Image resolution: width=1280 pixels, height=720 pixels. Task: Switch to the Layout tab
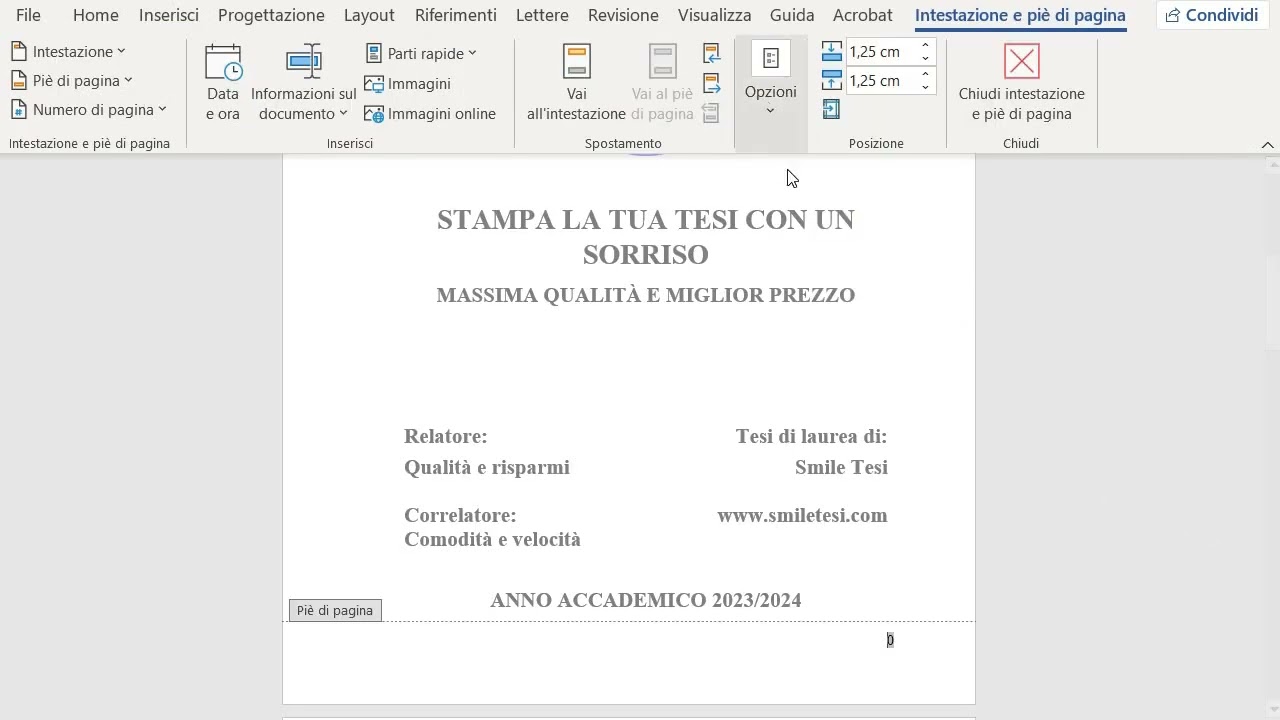[x=369, y=15]
